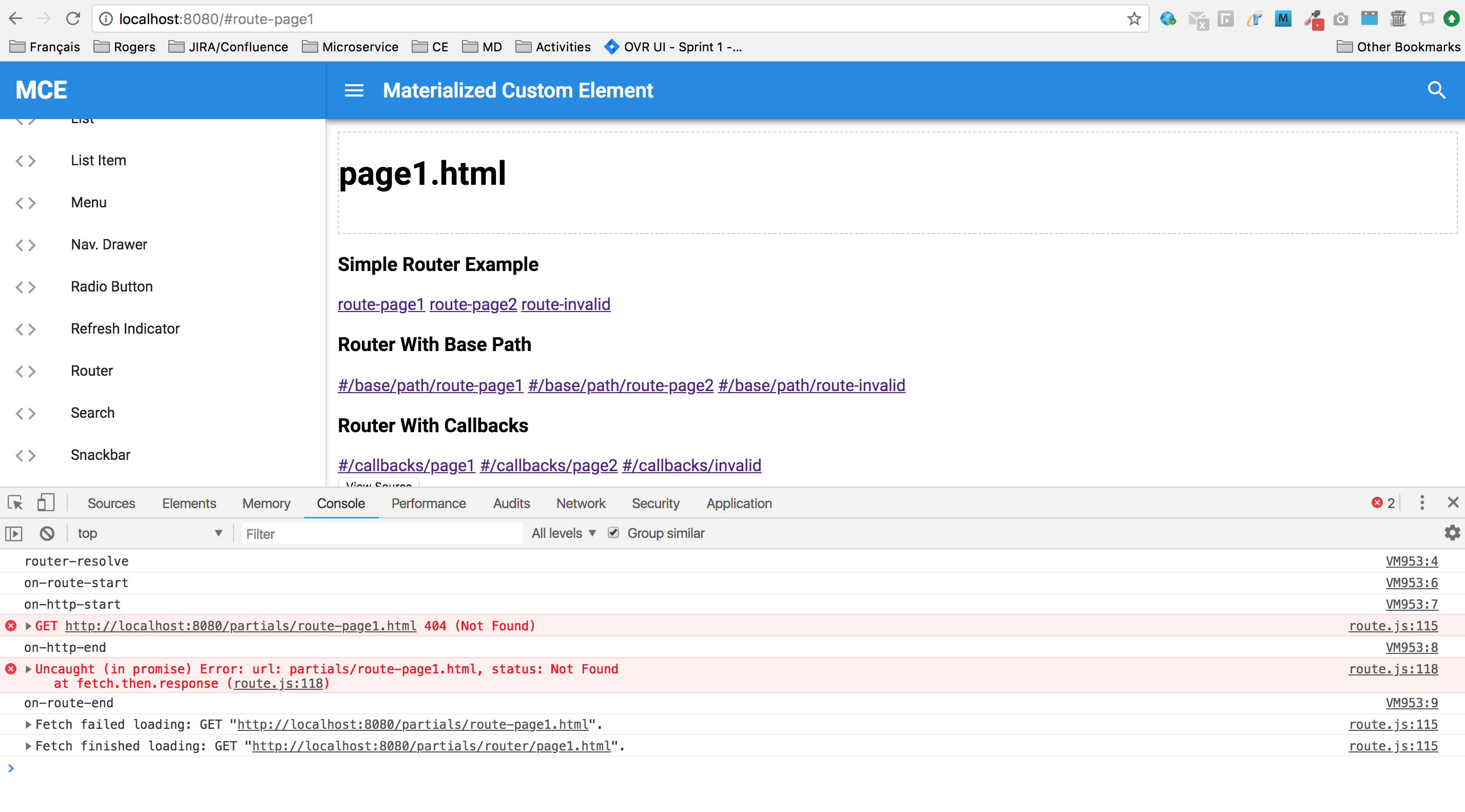Viewport: 1465px width, 812px height.
Task: Show the console sidebar panel icon
Action: point(14,533)
